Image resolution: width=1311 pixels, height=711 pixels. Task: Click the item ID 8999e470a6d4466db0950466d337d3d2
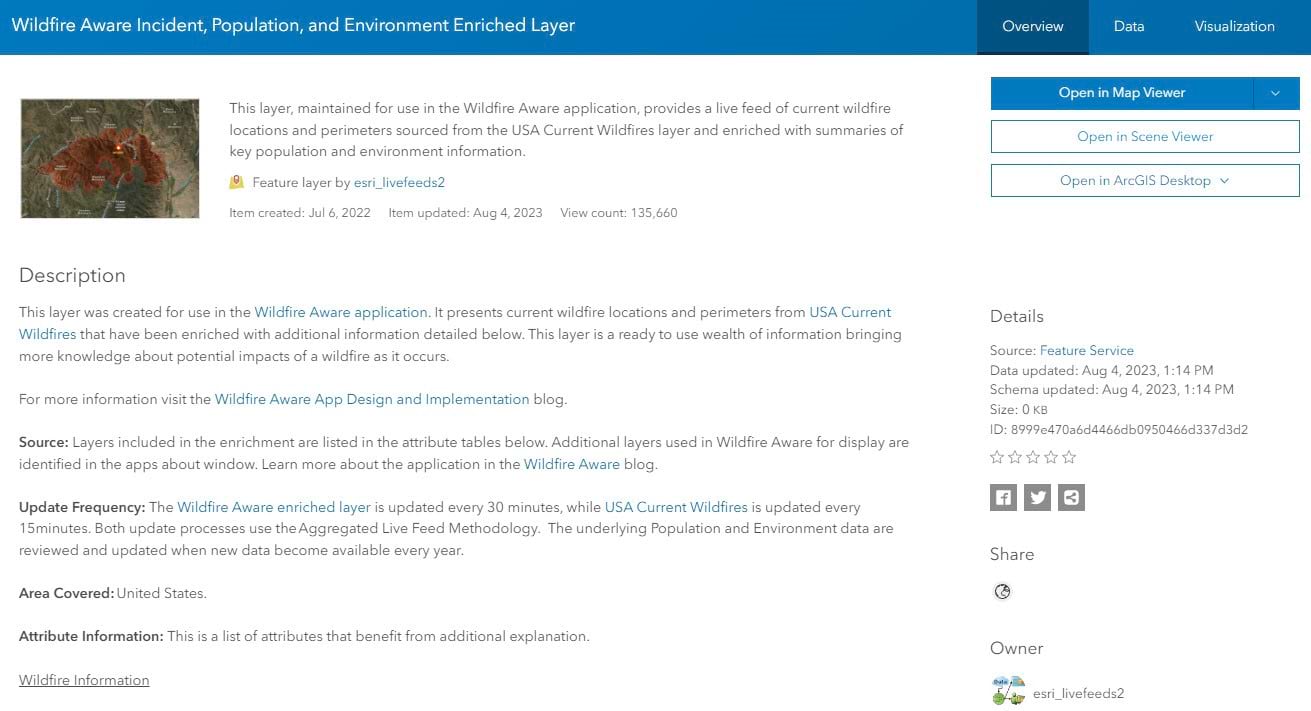tap(1119, 430)
